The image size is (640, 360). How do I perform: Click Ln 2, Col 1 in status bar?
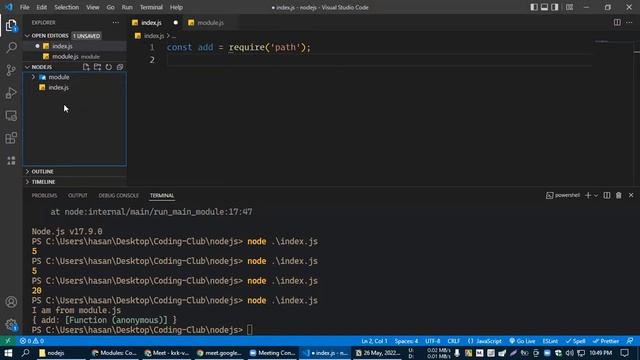[x=374, y=341]
